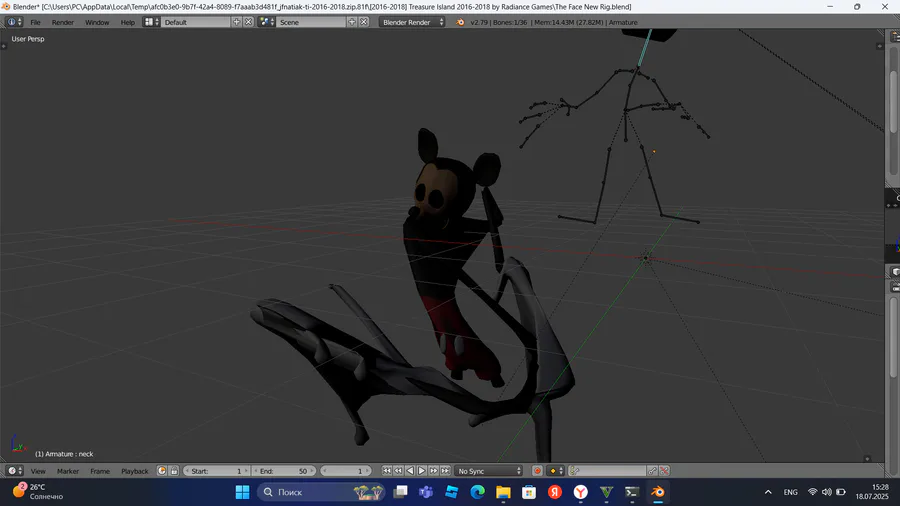Viewport: 900px width, 506px height.
Task: Show hidden system tray icons
Action: click(768, 492)
